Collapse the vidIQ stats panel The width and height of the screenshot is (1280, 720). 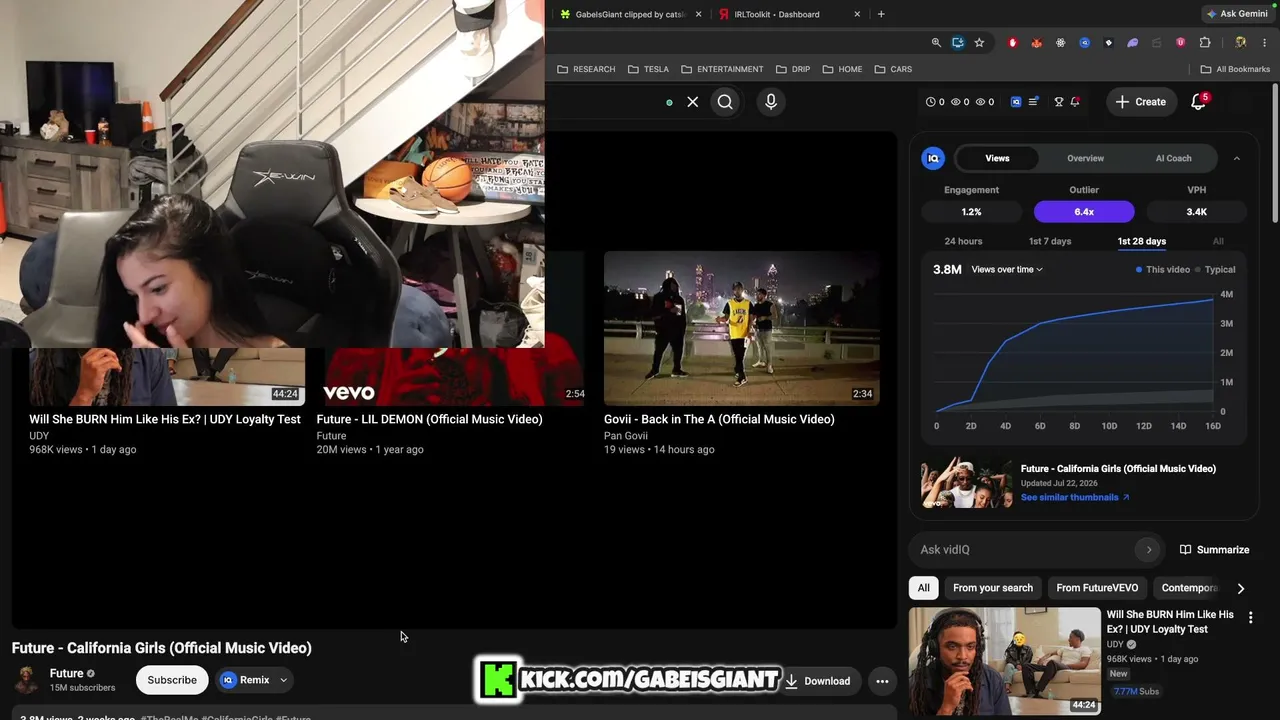click(1236, 158)
